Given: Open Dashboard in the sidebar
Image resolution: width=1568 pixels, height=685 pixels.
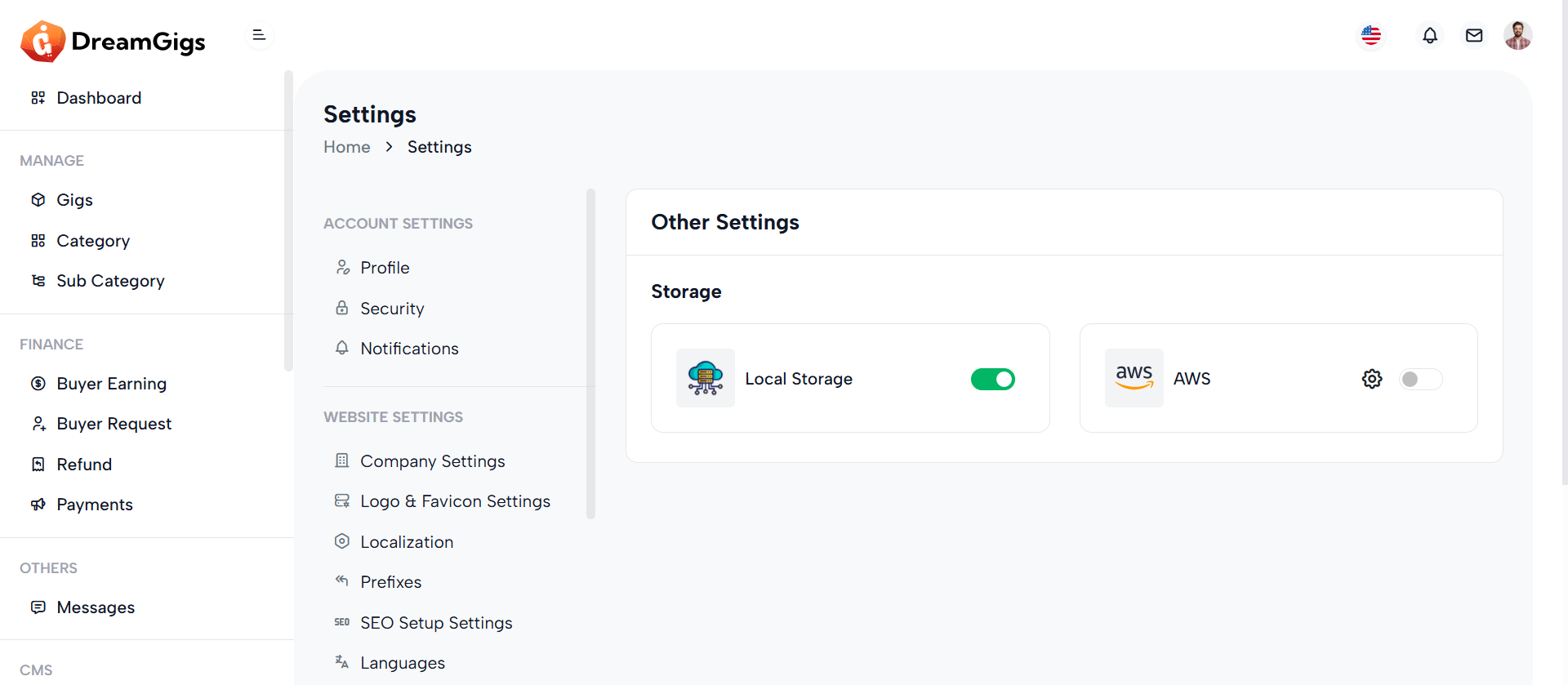Looking at the screenshot, I should coord(99,98).
